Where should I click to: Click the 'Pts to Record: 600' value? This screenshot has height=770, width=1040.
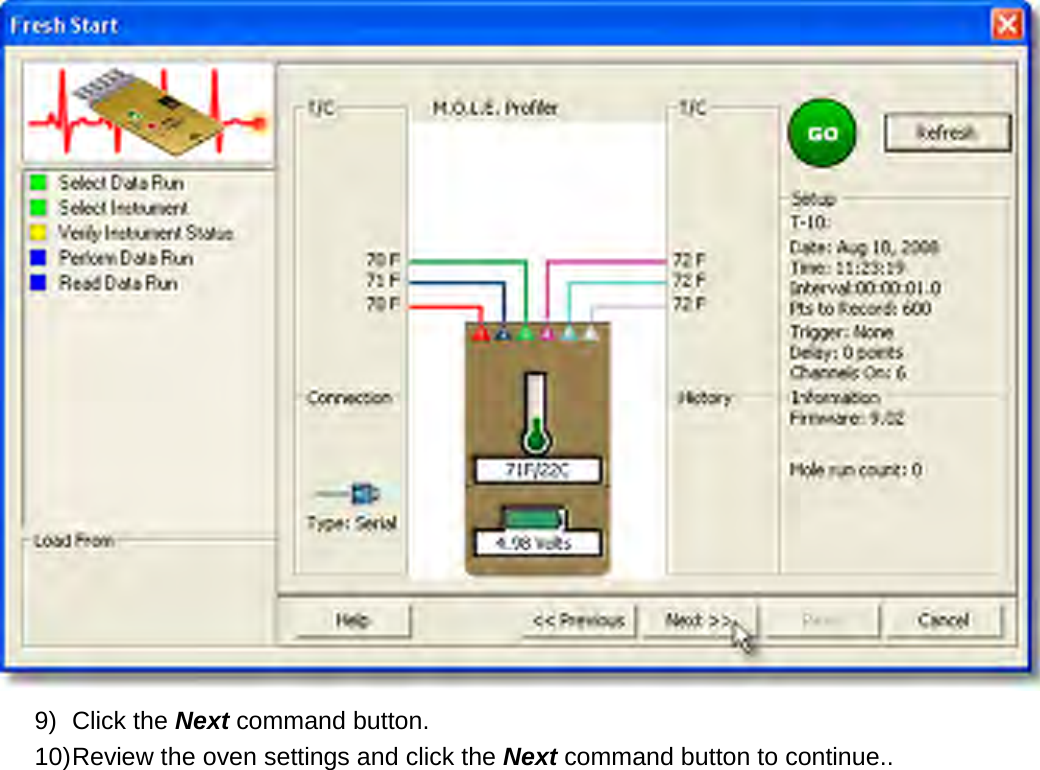[x=860, y=308]
